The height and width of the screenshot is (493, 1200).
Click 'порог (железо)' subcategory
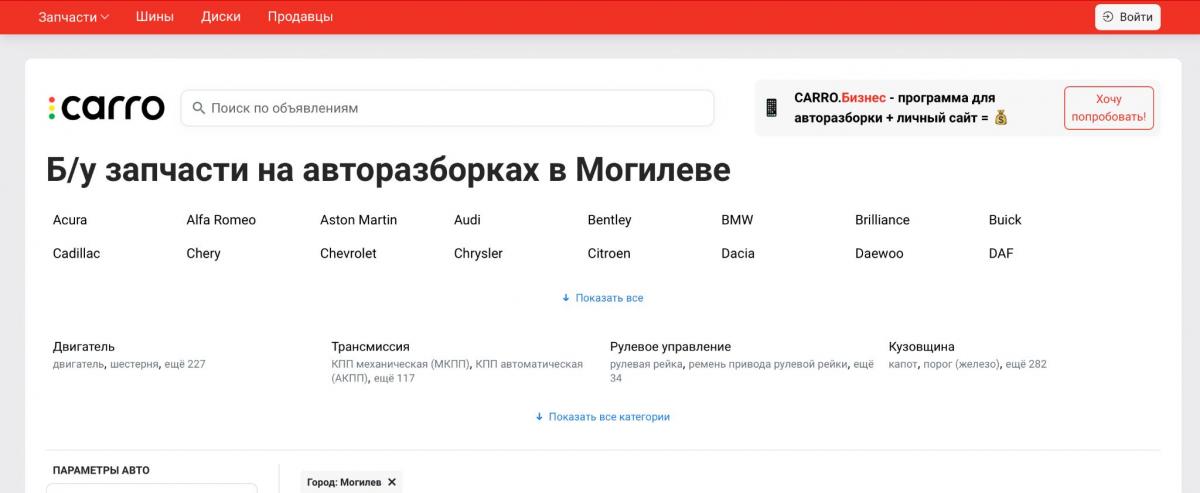click(960, 364)
